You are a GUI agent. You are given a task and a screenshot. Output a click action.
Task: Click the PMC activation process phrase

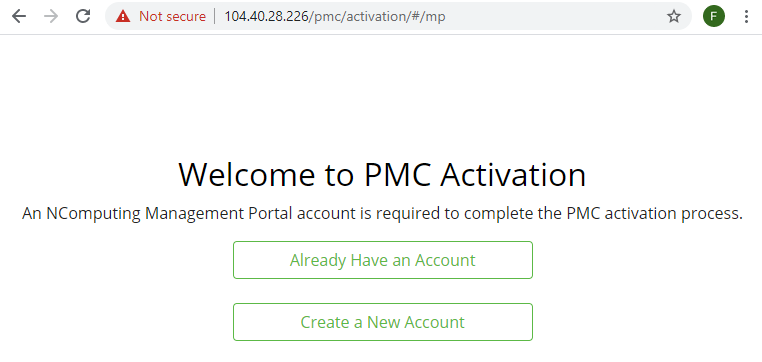click(x=655, y=214)
